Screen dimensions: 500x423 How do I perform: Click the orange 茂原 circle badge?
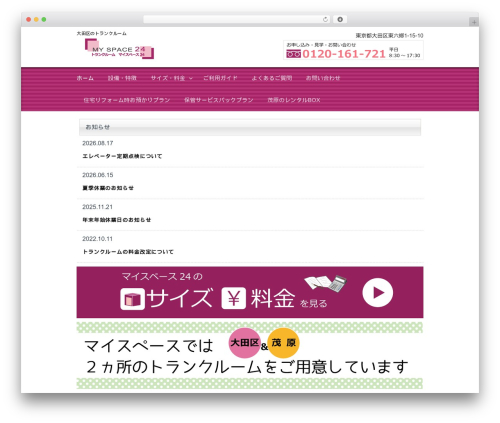pos(283,343)
